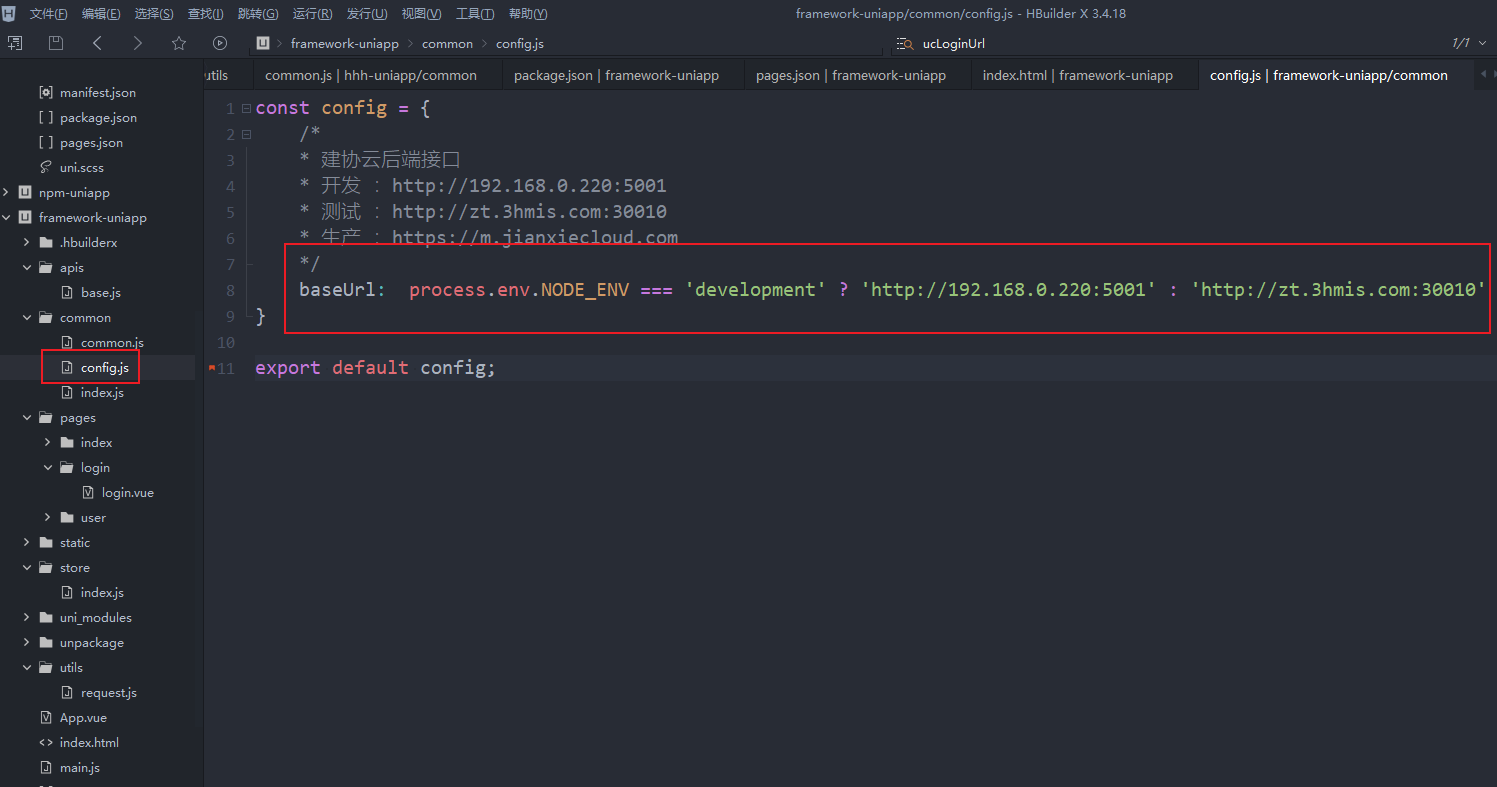Viewport: 1497px width, 787px height.
Task: Click the HBuilder X logo icon
Action: 9,14
